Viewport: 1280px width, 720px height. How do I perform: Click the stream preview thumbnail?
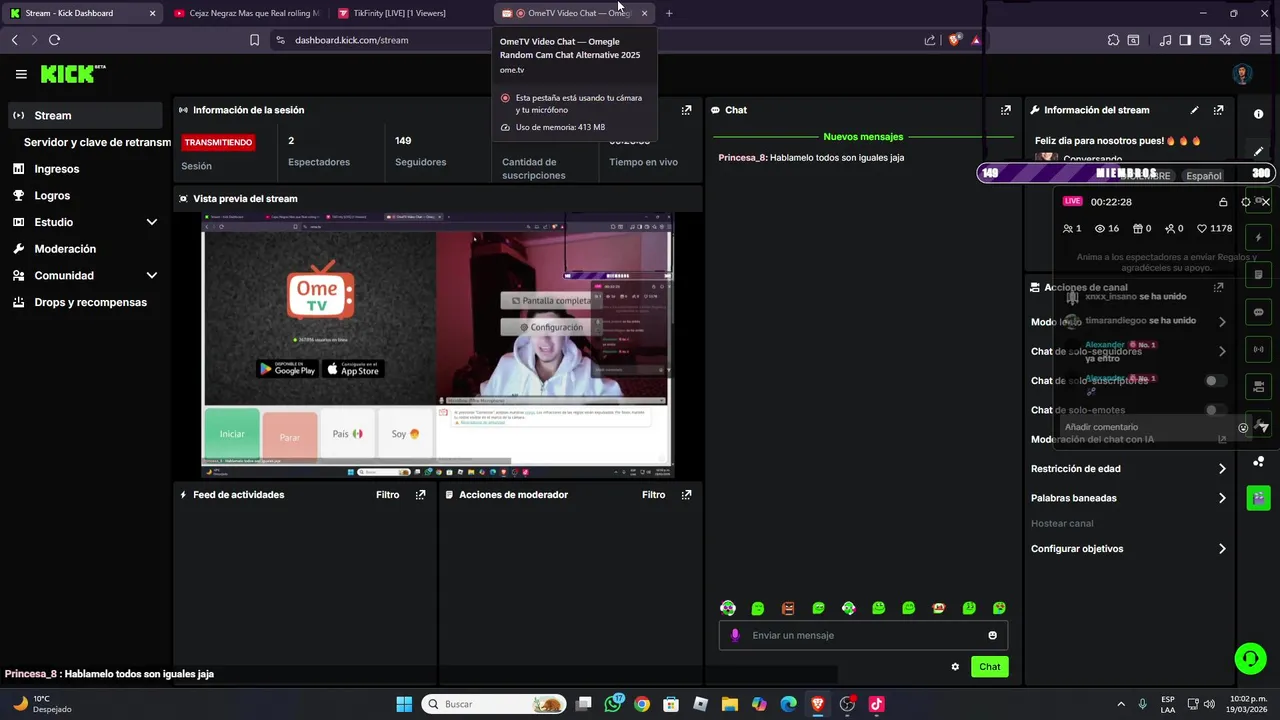tap(437, 345)
